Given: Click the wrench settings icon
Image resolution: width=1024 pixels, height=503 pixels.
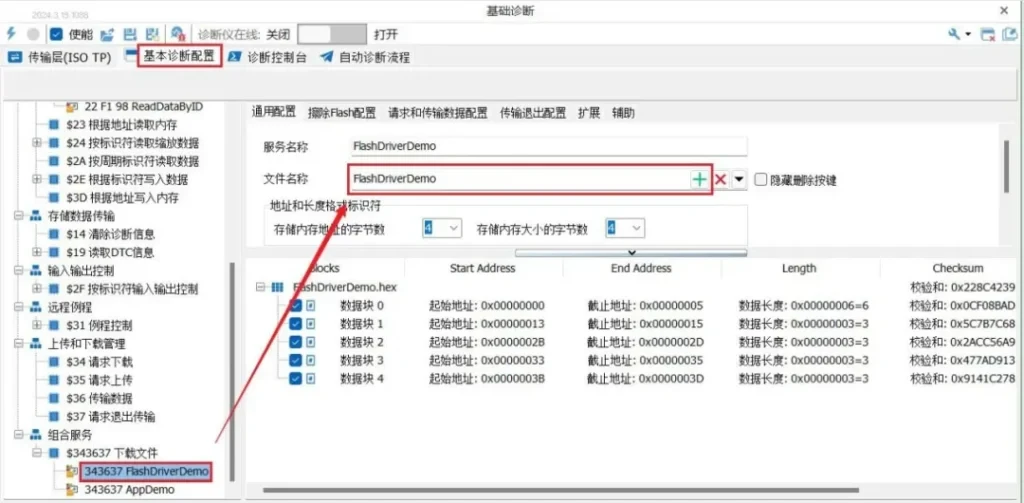Looking at the screenshot, I should tap(954, 33).
